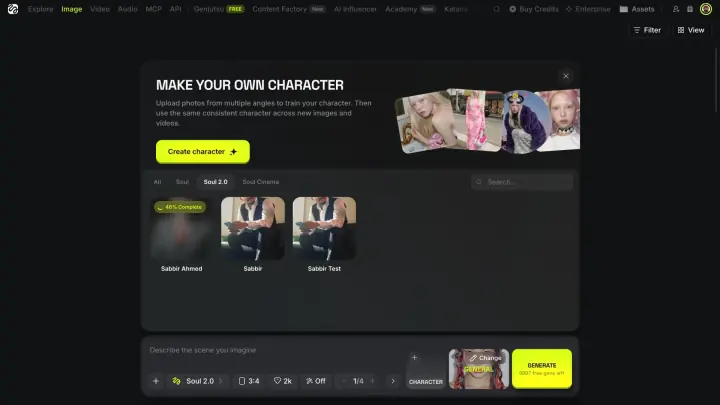Viewport: 720px width, 405px height.
Task: Open Enterprise page
Action: click(x=588, y=9)
